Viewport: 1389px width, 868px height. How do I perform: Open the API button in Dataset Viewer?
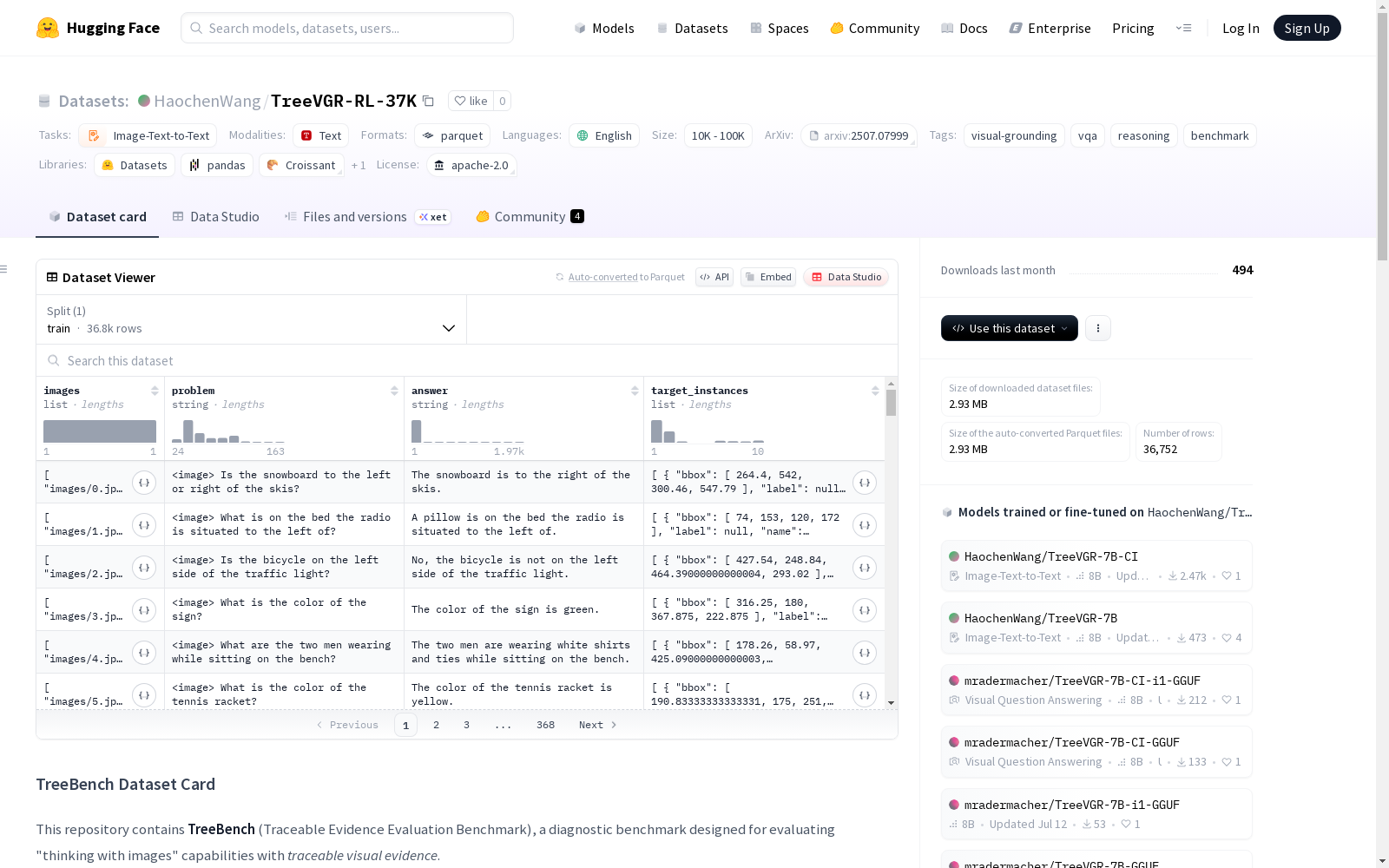click(x=714, y=277)
